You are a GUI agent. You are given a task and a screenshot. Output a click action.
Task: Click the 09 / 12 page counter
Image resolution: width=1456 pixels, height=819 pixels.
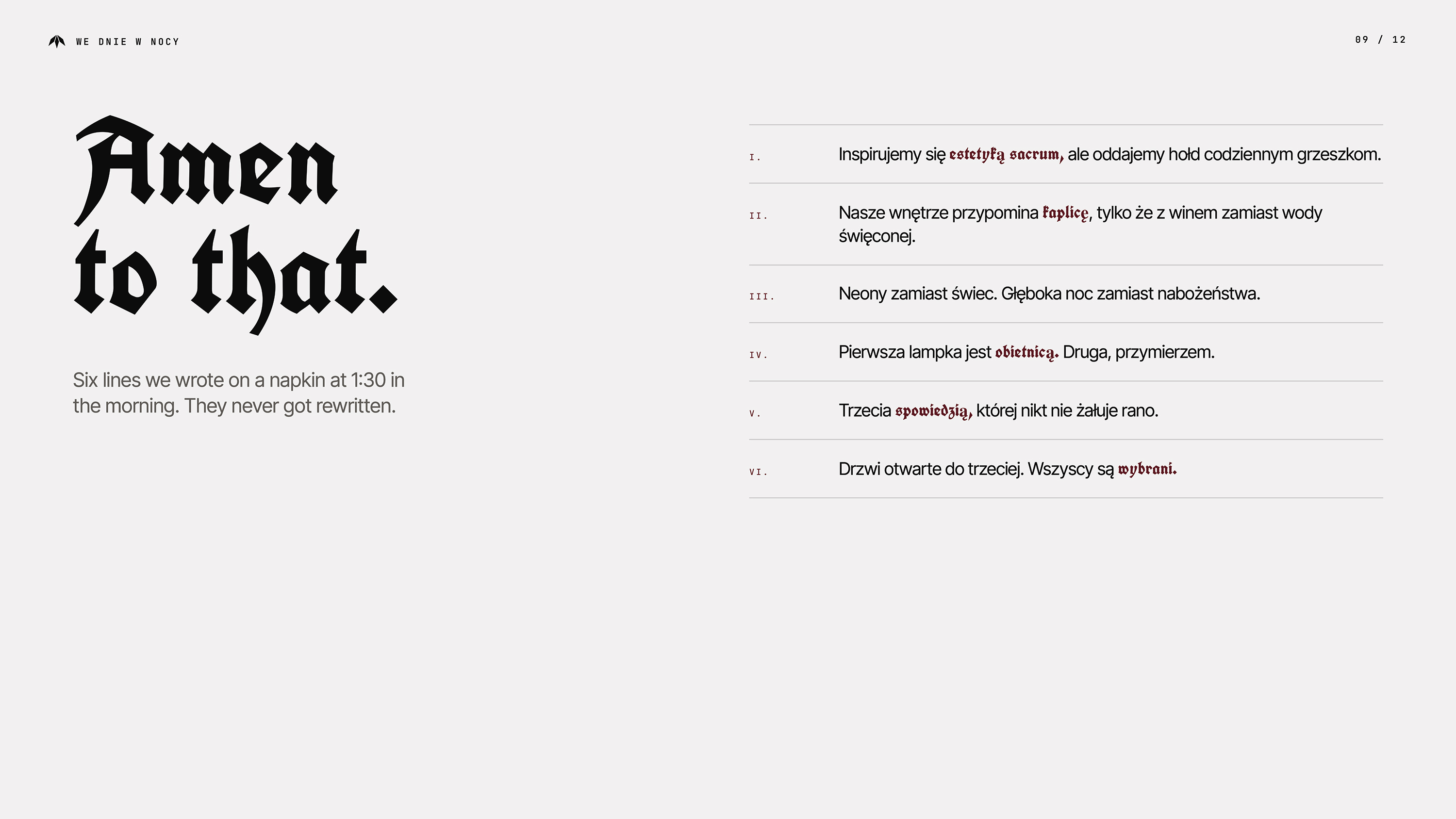pyautogui.click(x=1380, y=40)
